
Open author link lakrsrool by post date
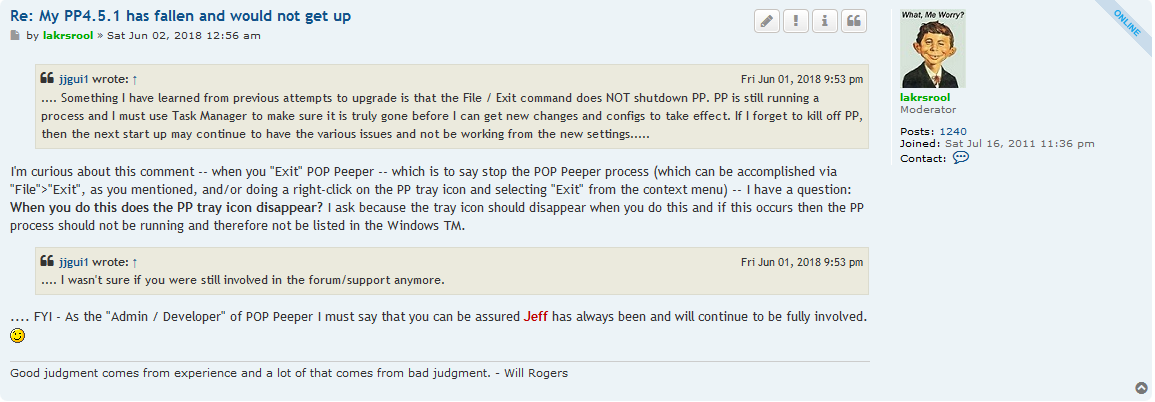click(x=68, y=35)
